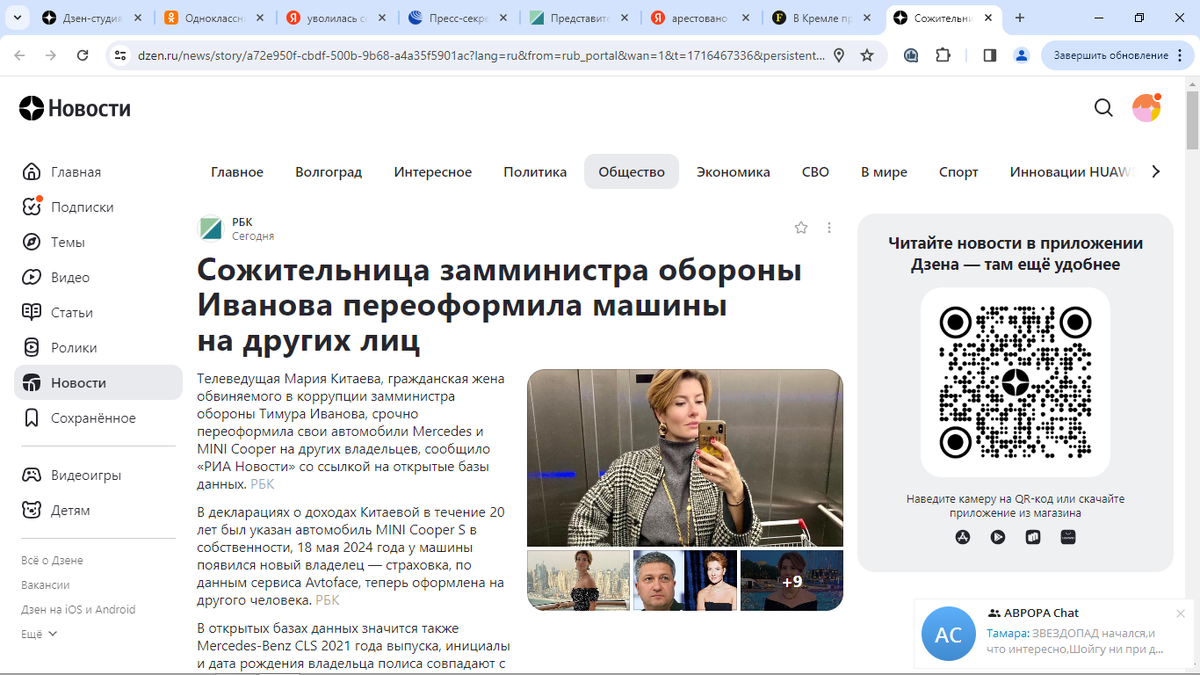Open the site information icon in address bar
1200x675 pixels.
tap(120, 55)
